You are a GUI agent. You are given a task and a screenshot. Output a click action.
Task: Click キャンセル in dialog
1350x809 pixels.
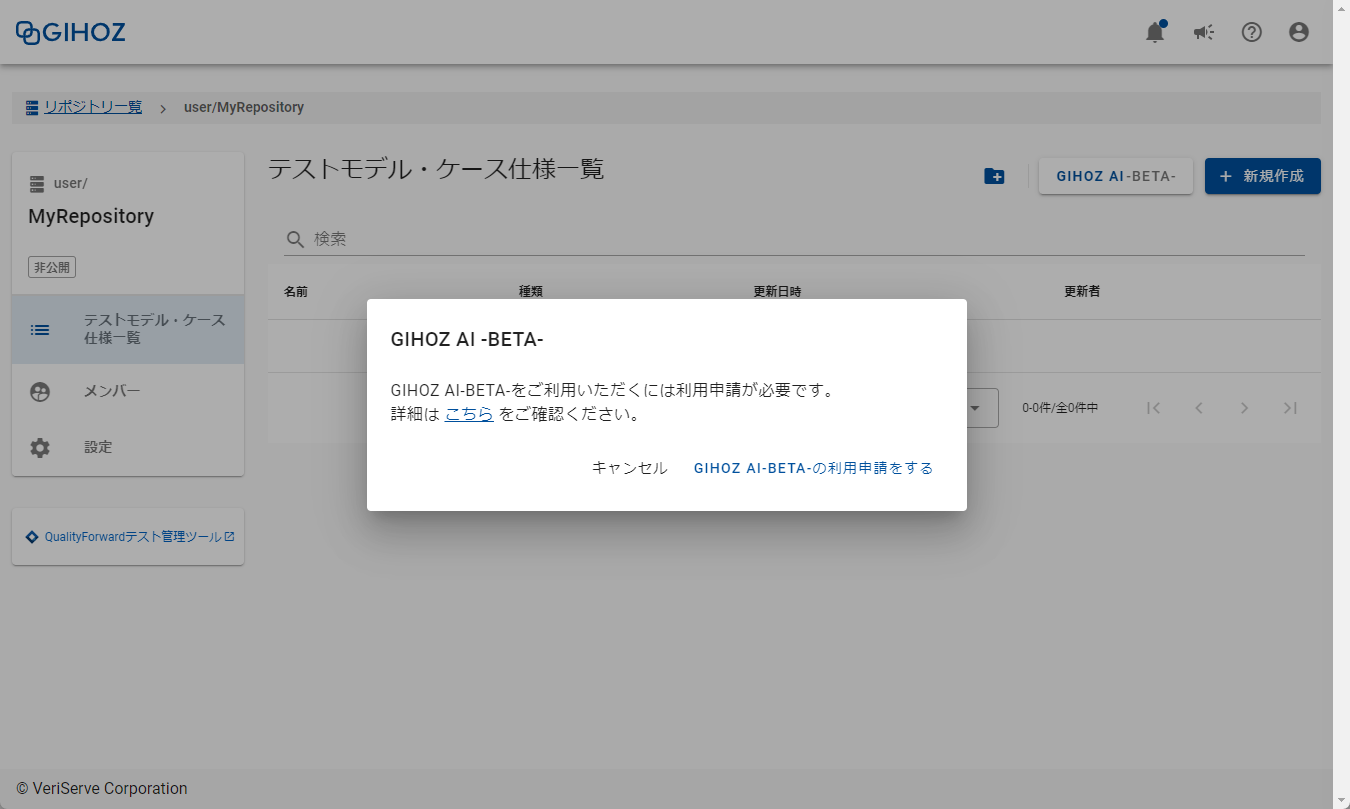coord(629,468)
